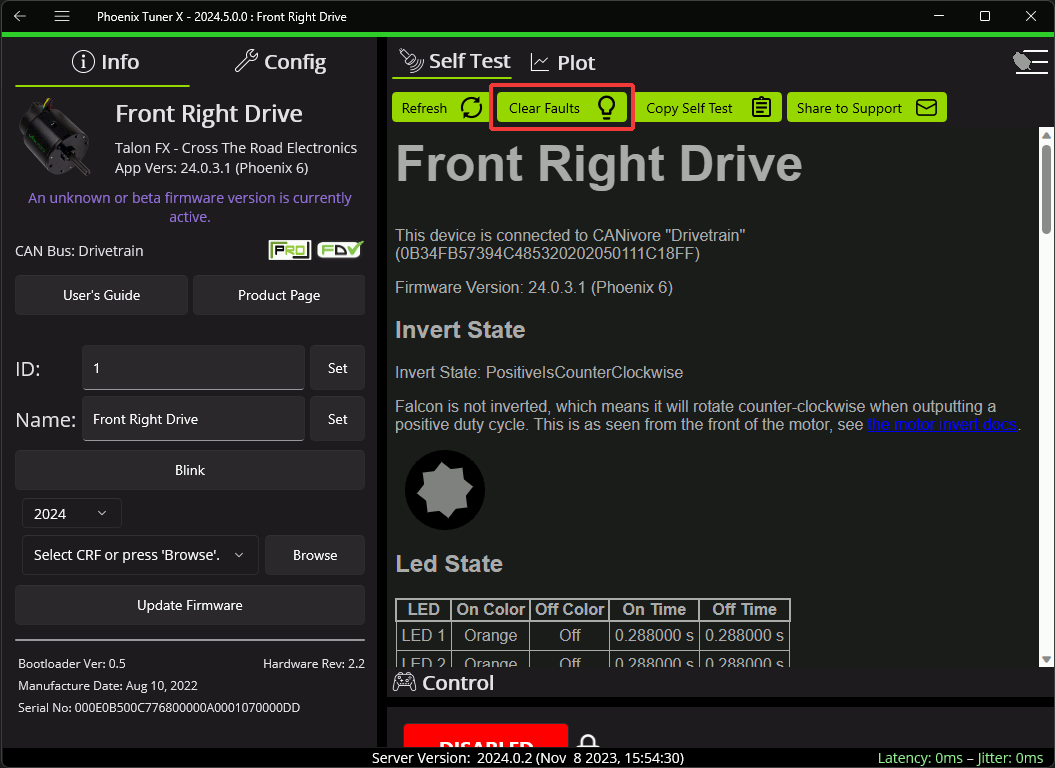Open the motor invert docs link
1055x768 pixels.
941,425
